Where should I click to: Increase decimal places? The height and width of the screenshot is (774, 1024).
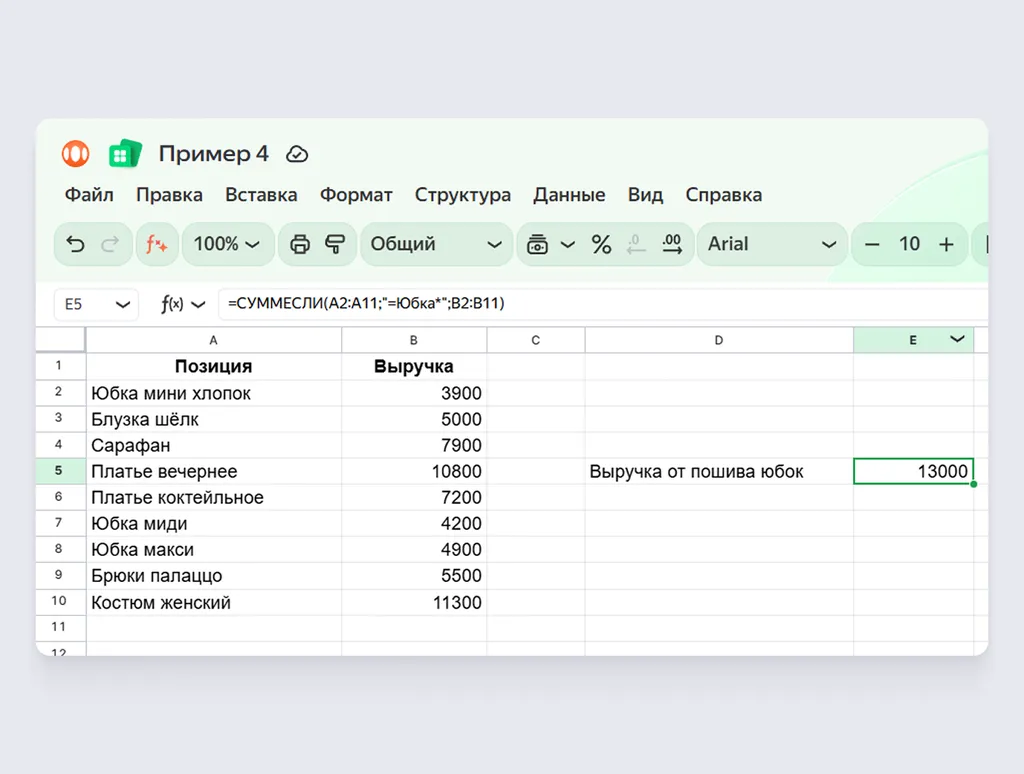pyautogui.click(x=672, y=244)
